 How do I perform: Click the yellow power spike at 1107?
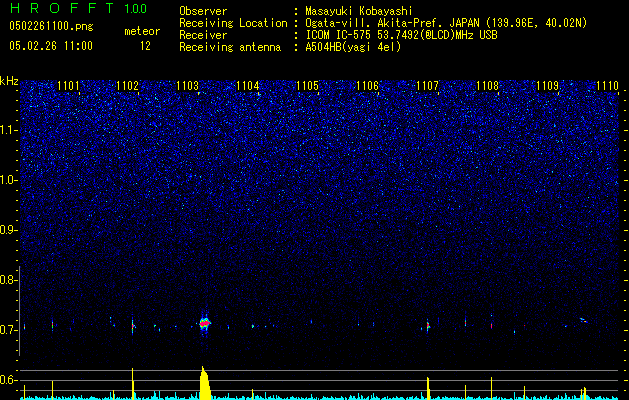(x=428, y=388)
